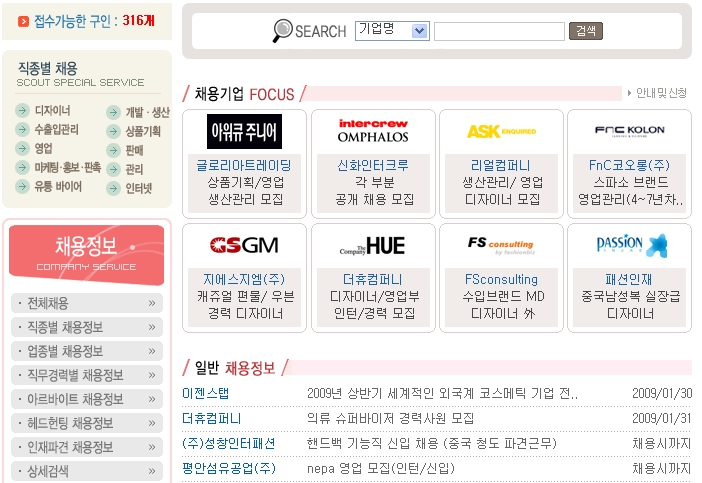Select the 아르바이트 채용정보 menu item
702x483 pixels.
86,399
